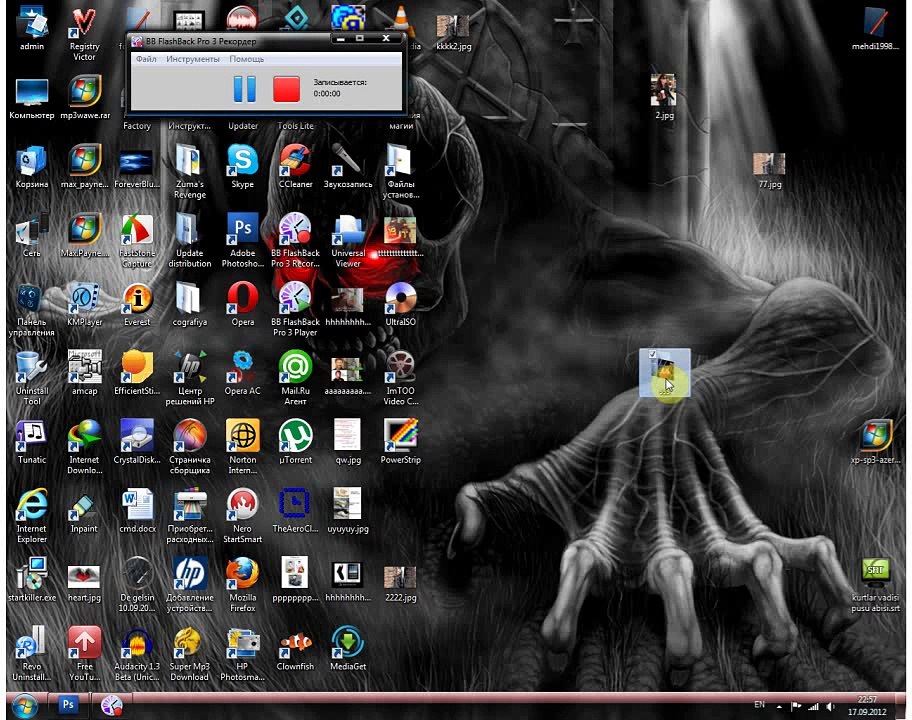The height and width of the screenshot is (720, 912).
Task: Select the FastStone Capture icon
Action: (x=137, y=240)
